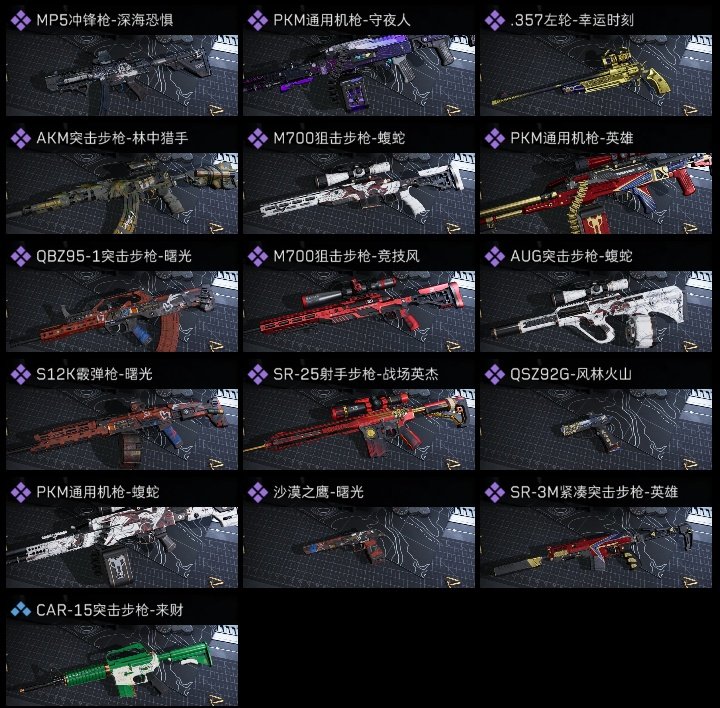Open the red PKM通用机枪-英雄 machine gun preview

[x=596, y=193]
